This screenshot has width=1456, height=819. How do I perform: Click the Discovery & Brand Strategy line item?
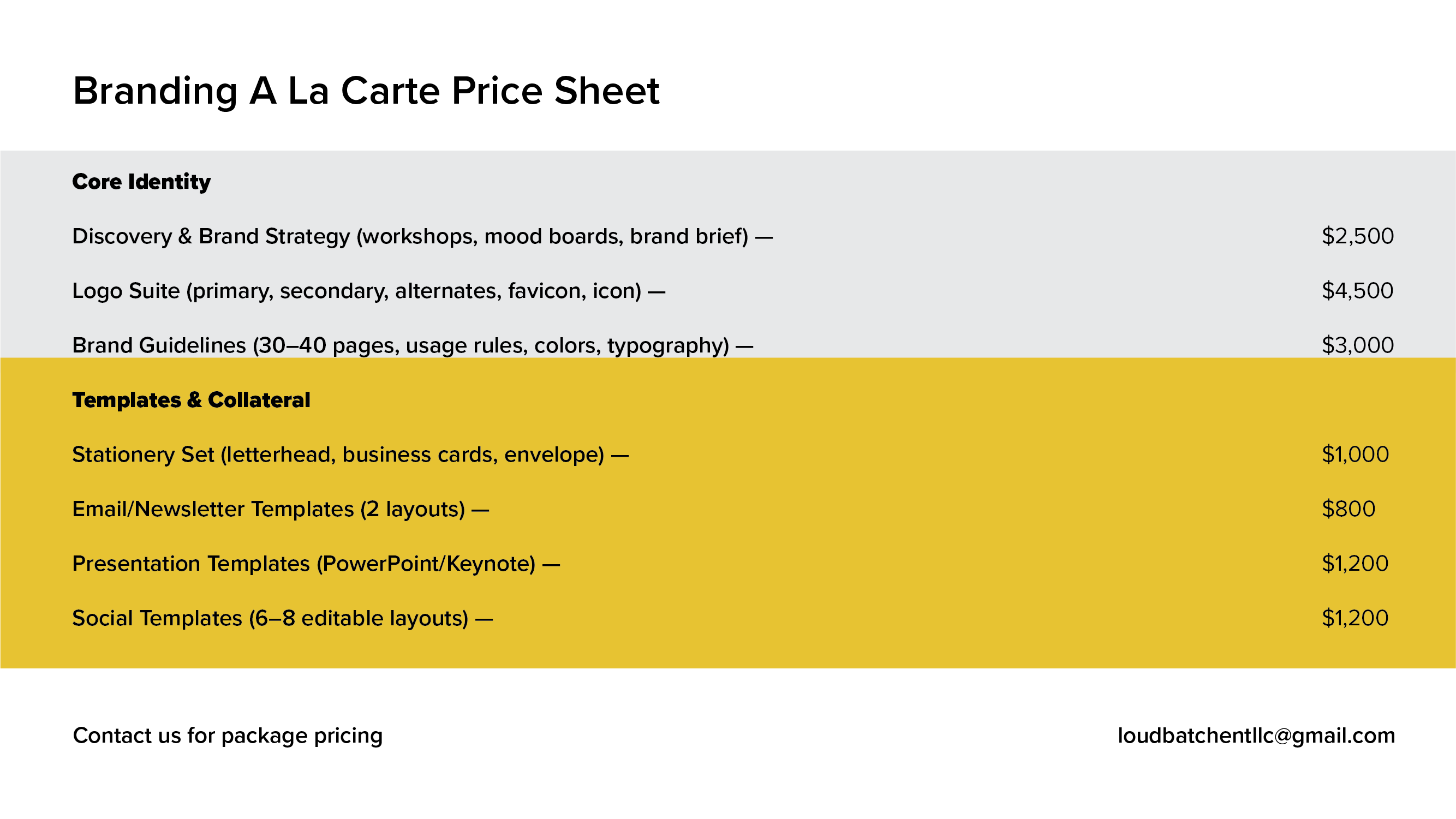coord(422,236)
